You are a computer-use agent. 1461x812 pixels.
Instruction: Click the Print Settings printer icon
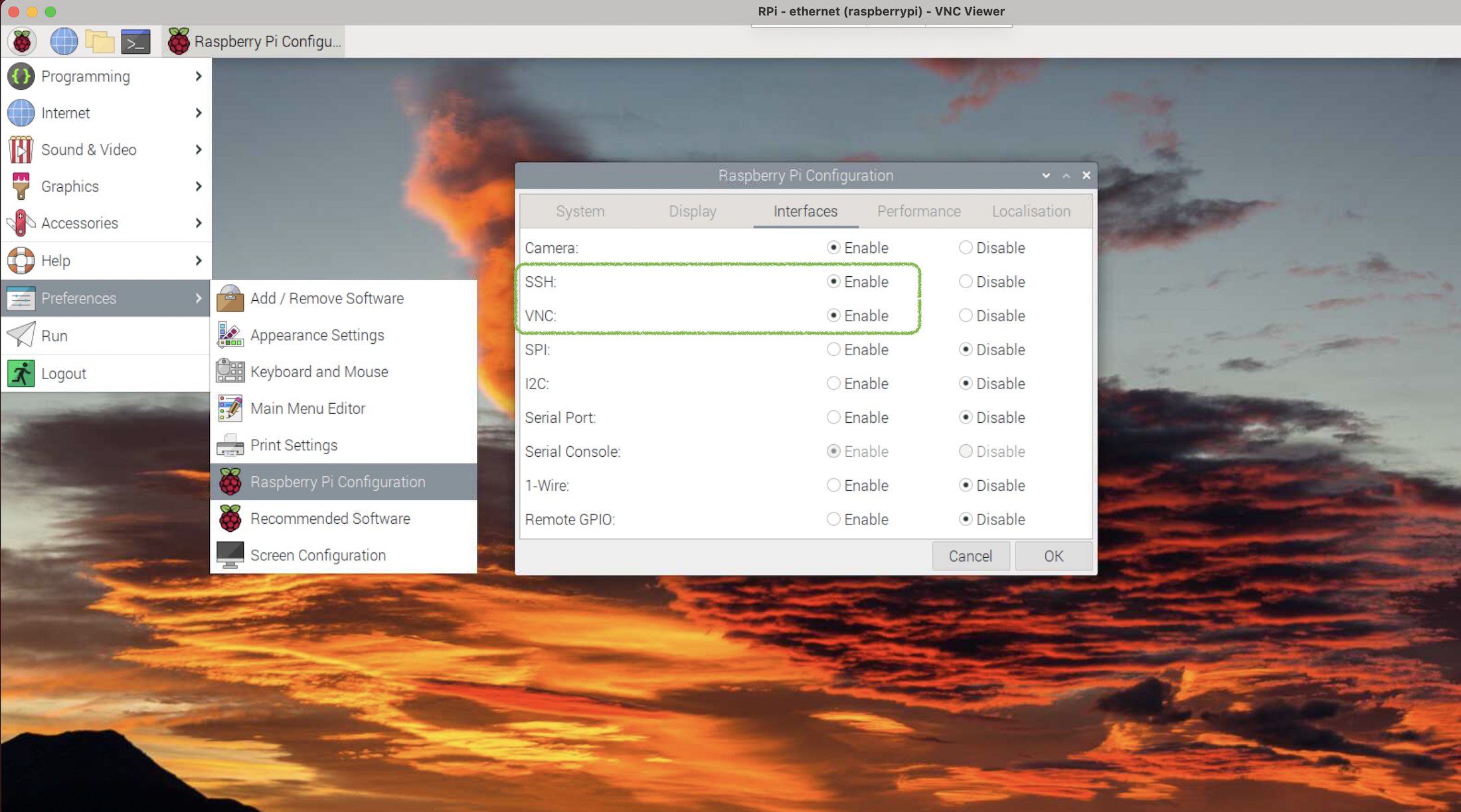pos(230,446)
